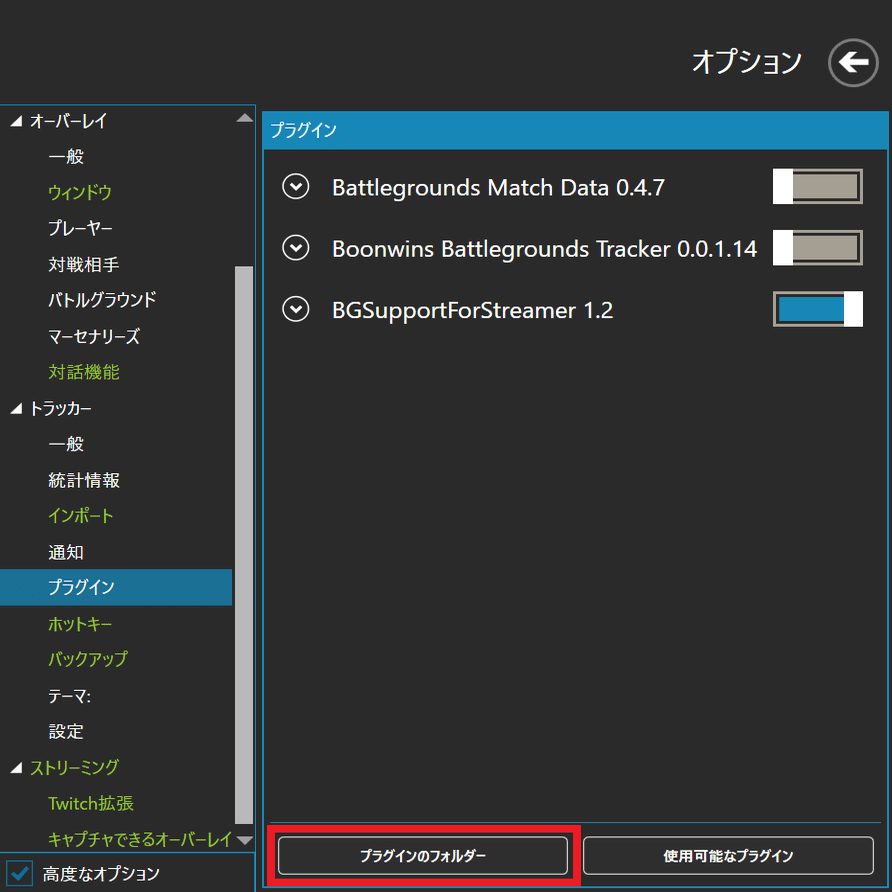Select テーマ: in sidebar
This screenshot has width=892, height=892.
(69, 695)
